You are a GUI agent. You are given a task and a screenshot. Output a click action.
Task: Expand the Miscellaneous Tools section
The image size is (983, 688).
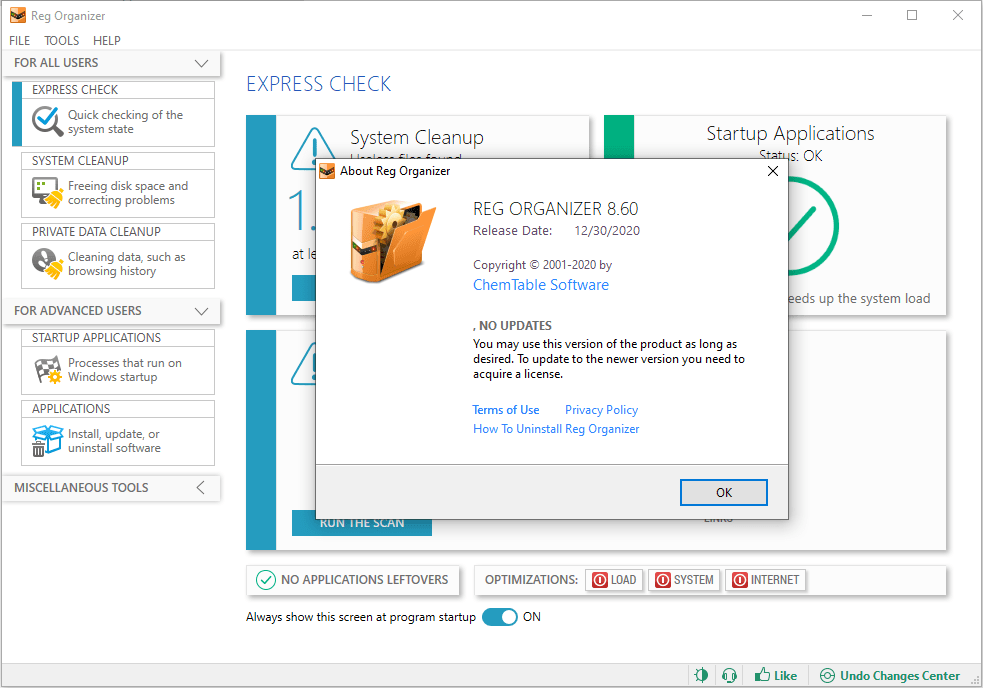coord(201,488)
